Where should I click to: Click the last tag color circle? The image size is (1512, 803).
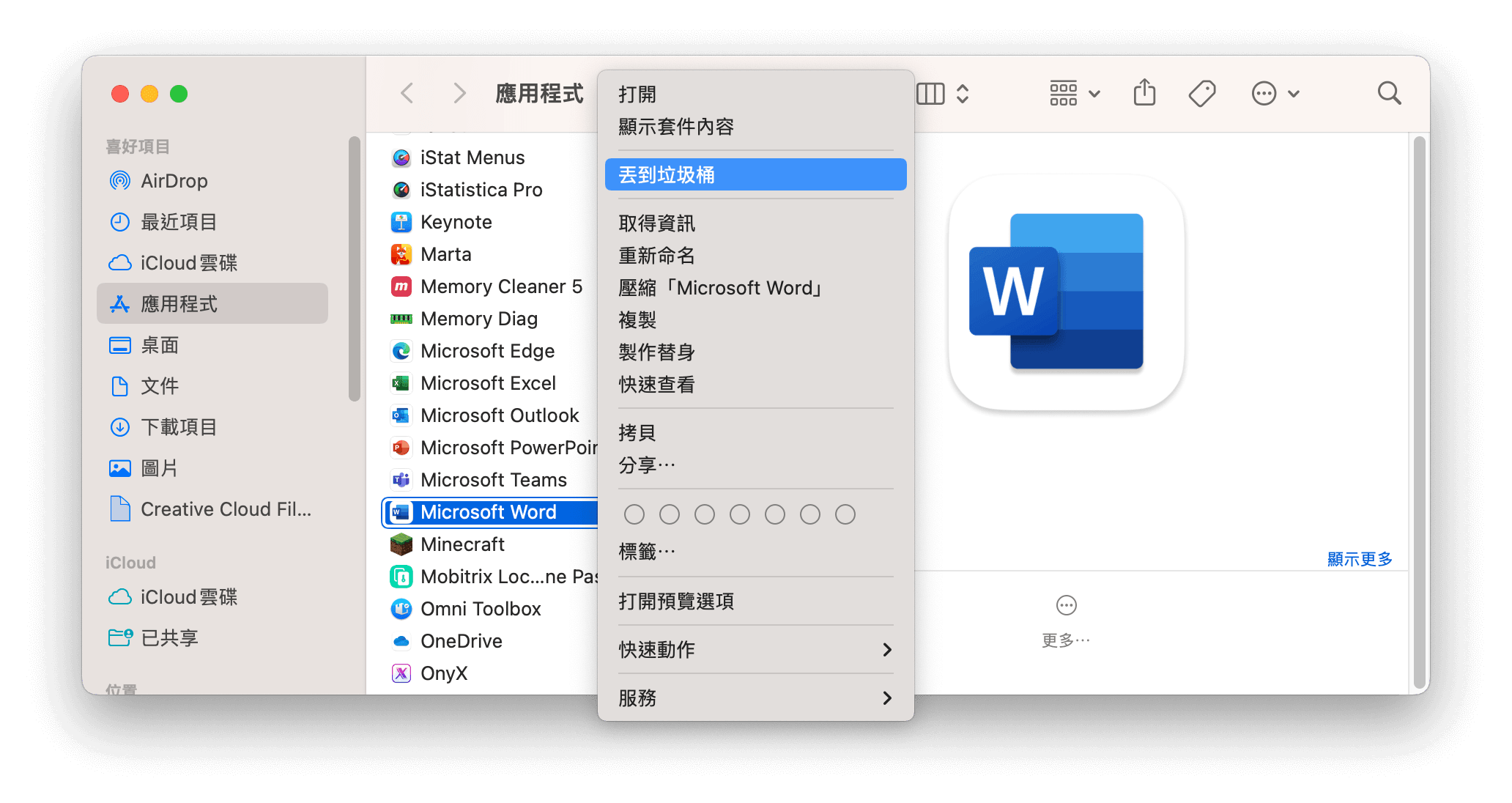845,514
